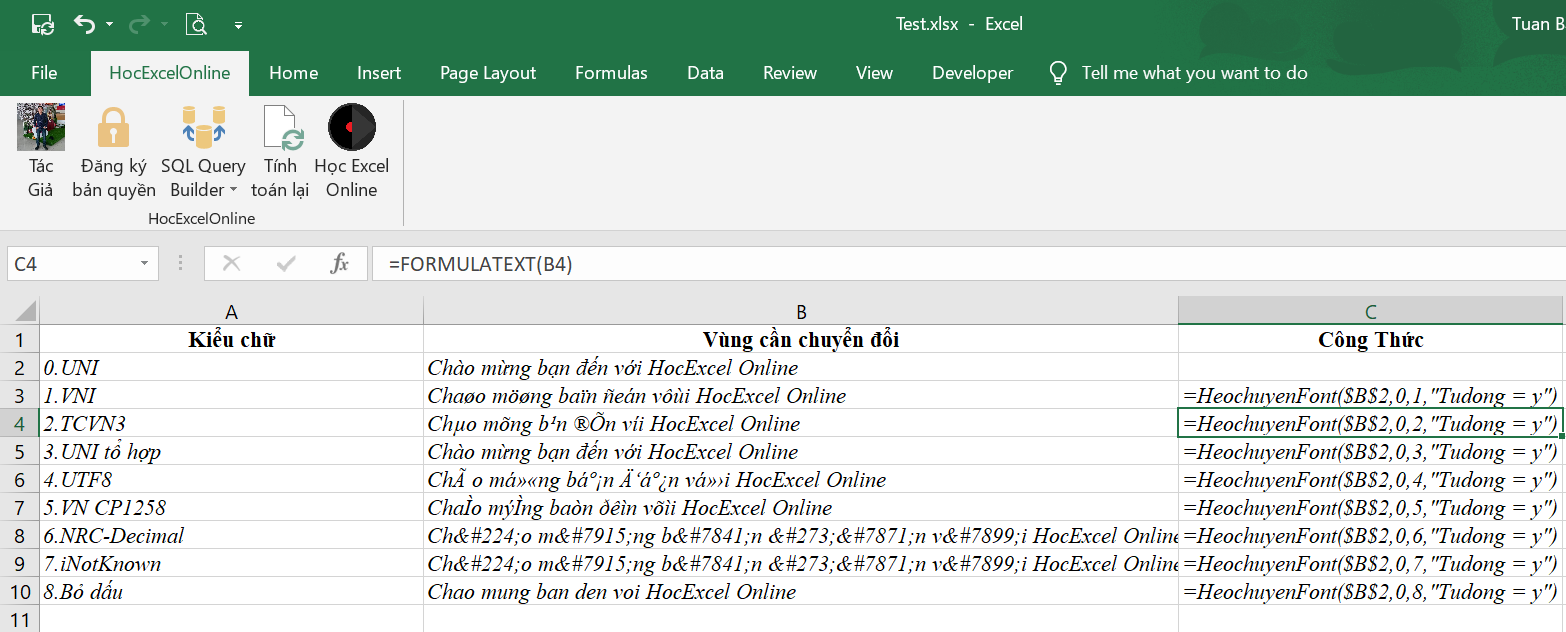Open the Customize Quick Access Toolbar menu
Image resolution: width=1566 pixels, height=632 pixels.
tap(237, 23)
